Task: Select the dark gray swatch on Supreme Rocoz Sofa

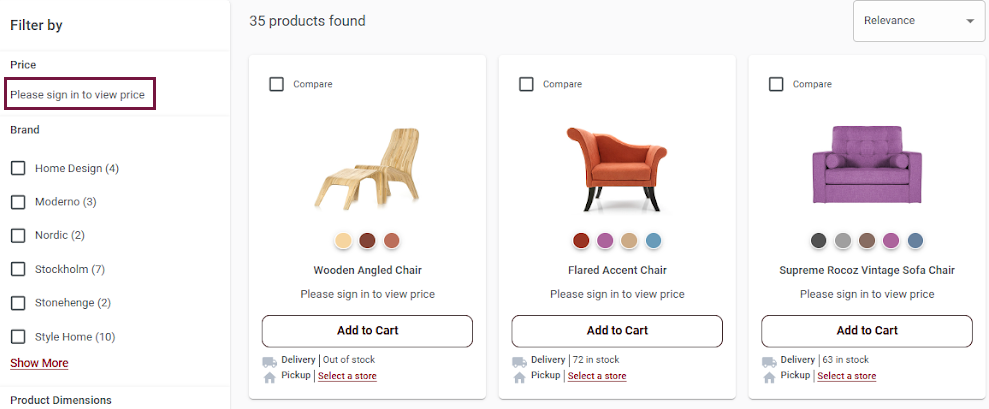Action: (x=819, y=241)
